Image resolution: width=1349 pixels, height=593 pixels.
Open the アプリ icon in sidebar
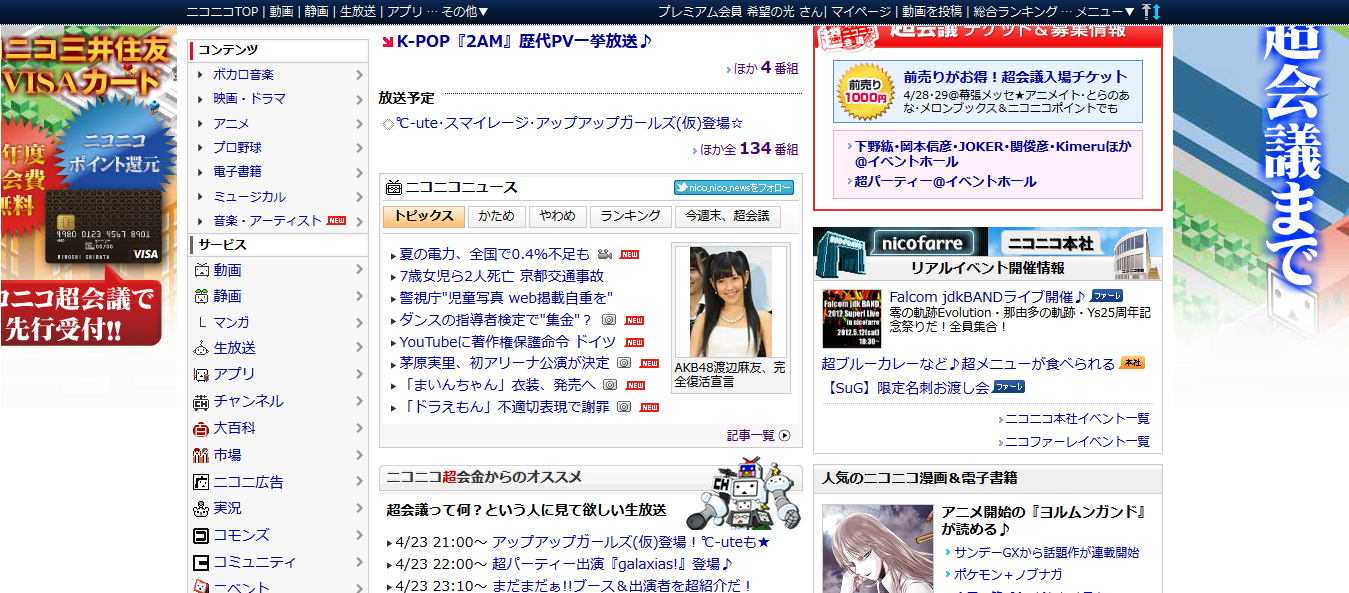201,374
